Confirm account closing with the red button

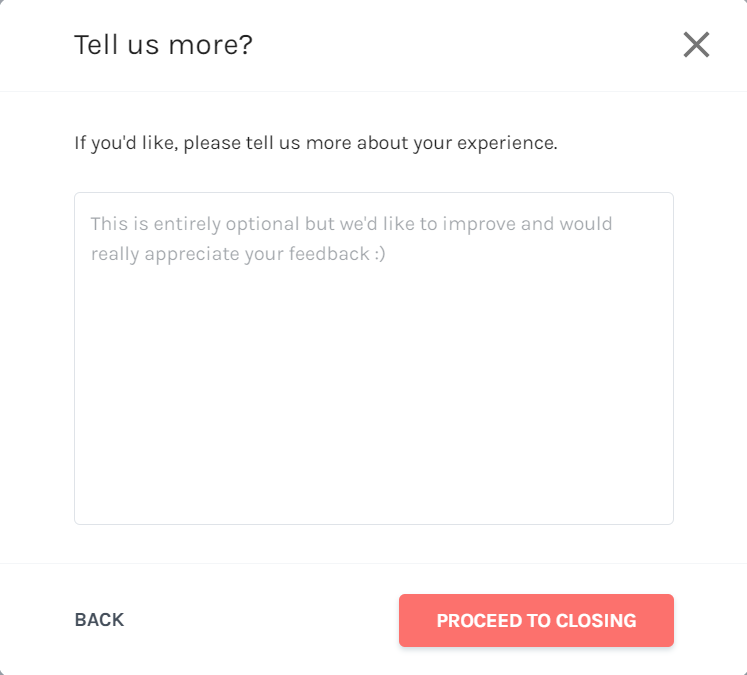coord(536,620)
